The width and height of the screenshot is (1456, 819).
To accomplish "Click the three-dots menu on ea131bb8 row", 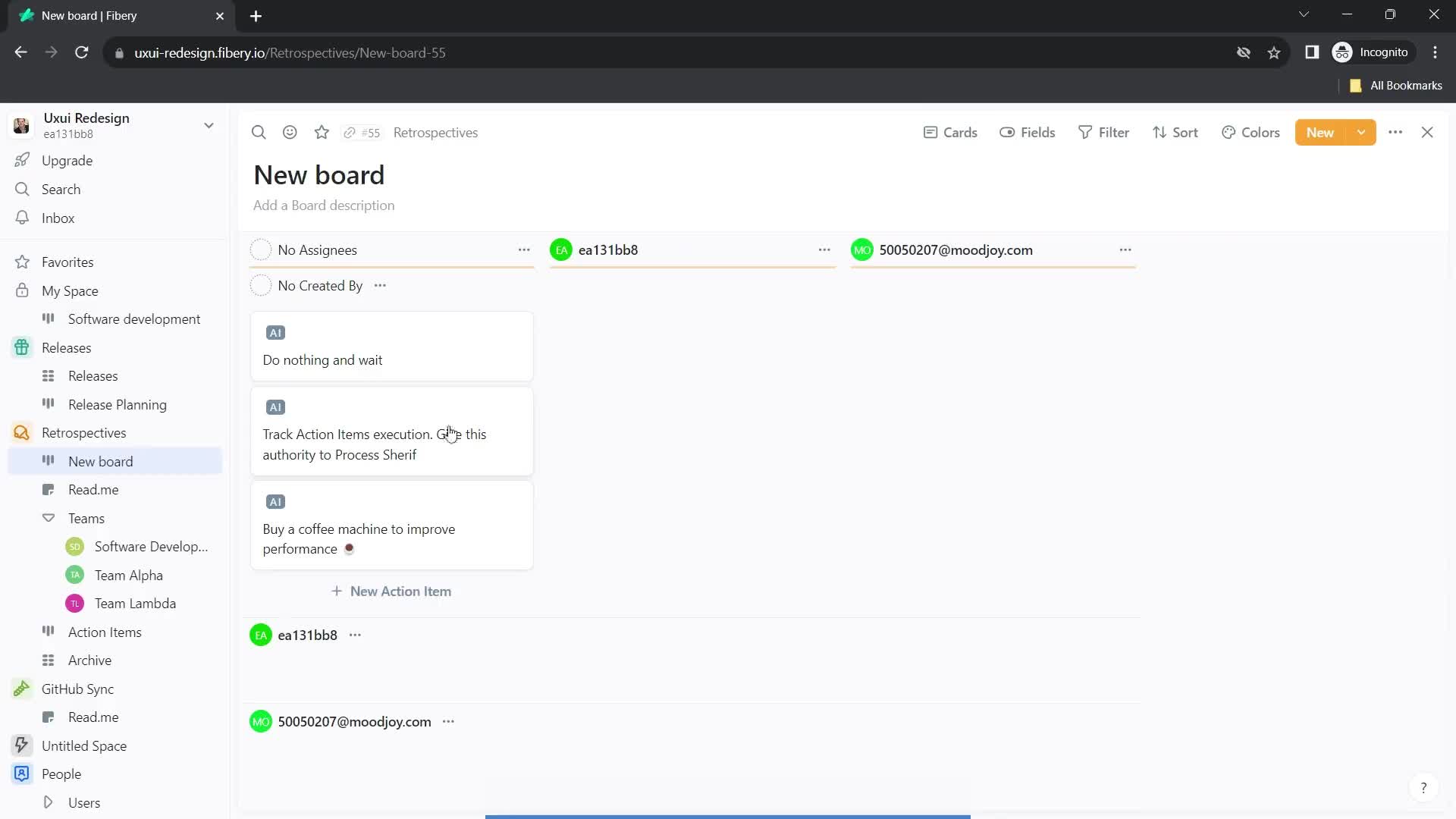I will pyautogui.click(x=355, y=635).
